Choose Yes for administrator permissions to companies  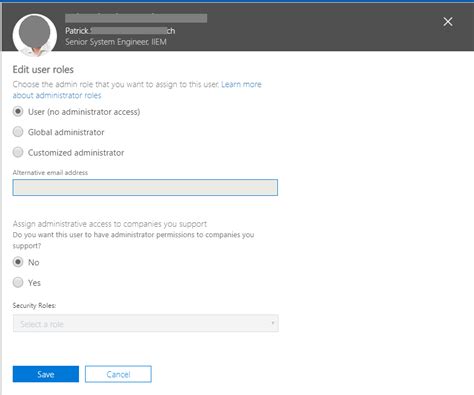[x=18, y=282]
